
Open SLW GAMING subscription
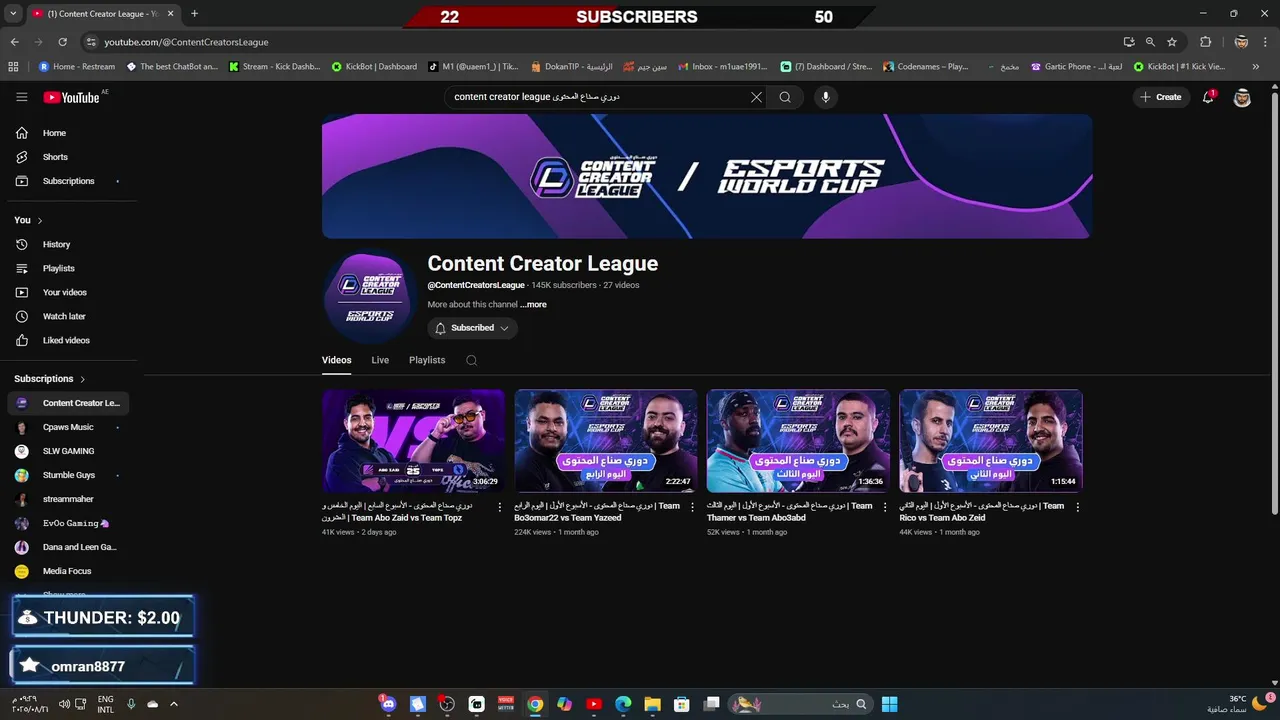pyautogui.click(x=68, y=451)
